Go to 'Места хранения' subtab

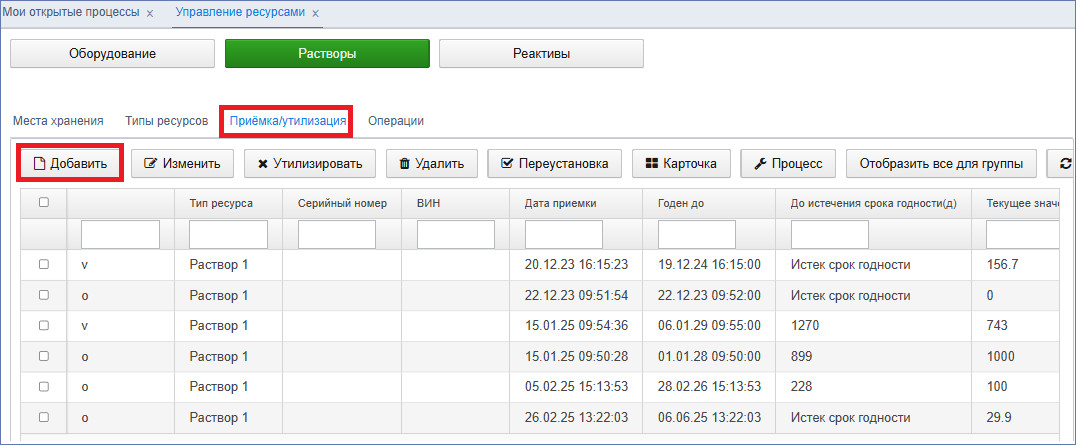[x=58, y=121]
